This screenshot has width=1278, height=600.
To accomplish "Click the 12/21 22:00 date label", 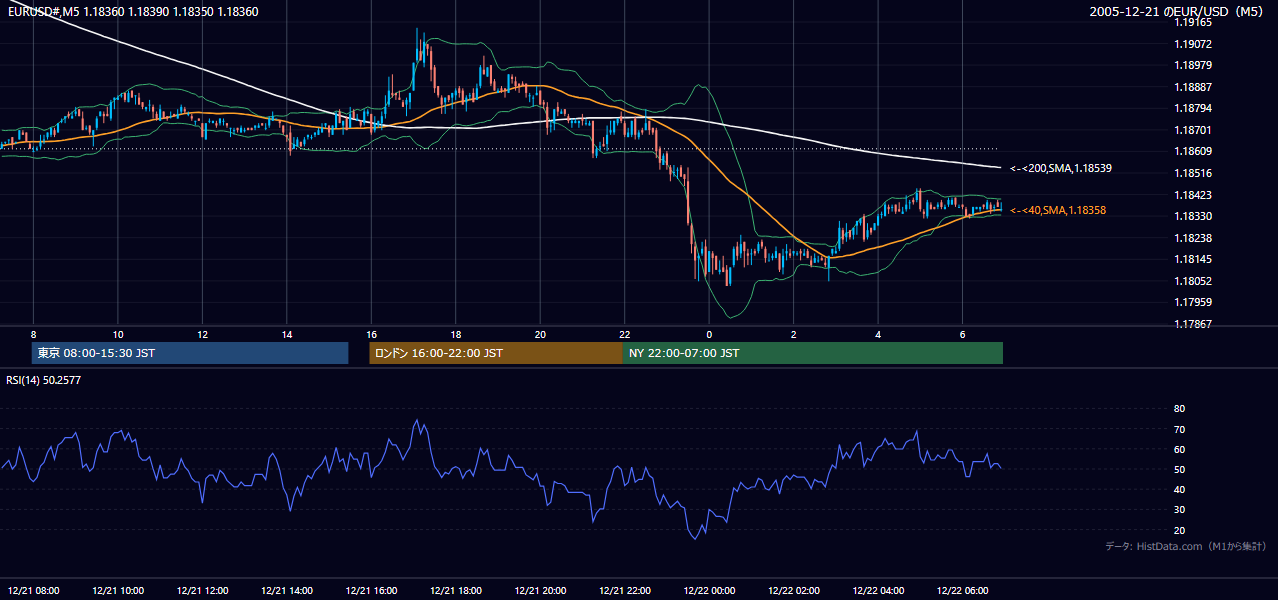I will click(624, 590).
